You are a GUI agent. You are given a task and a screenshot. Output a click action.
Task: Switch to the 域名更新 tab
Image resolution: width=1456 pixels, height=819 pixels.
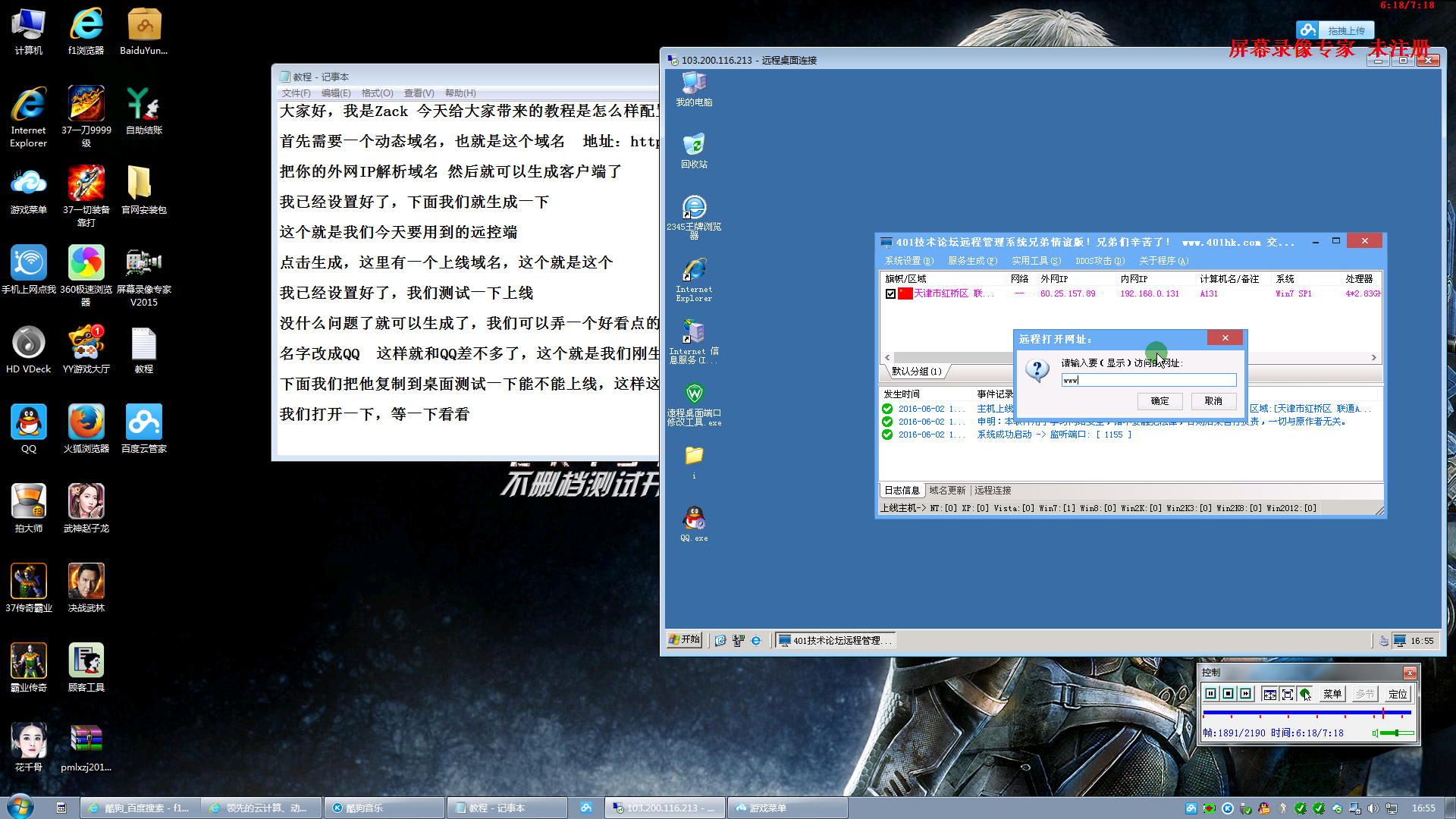pyautogui.click(x=947, y=491)
